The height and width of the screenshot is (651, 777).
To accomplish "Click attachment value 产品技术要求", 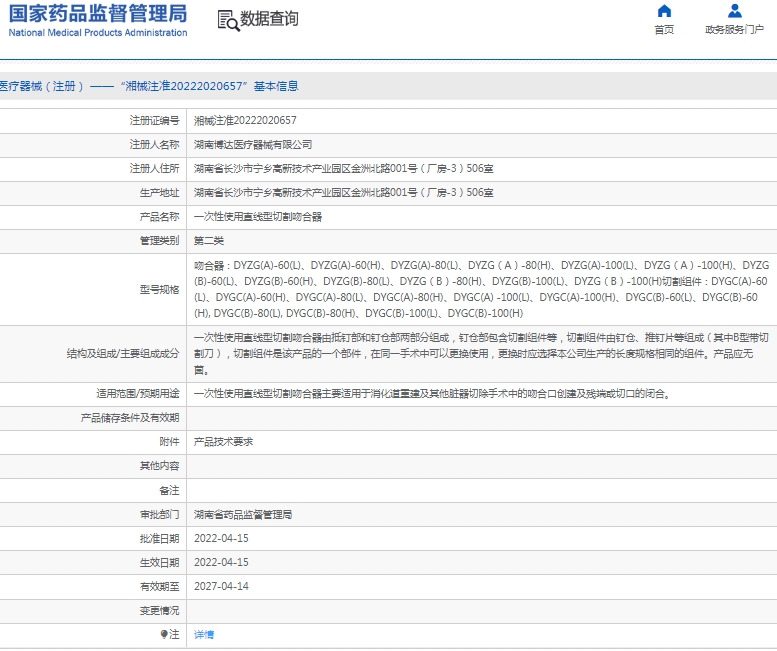I will pyautogui.click(x=223, y=441).
